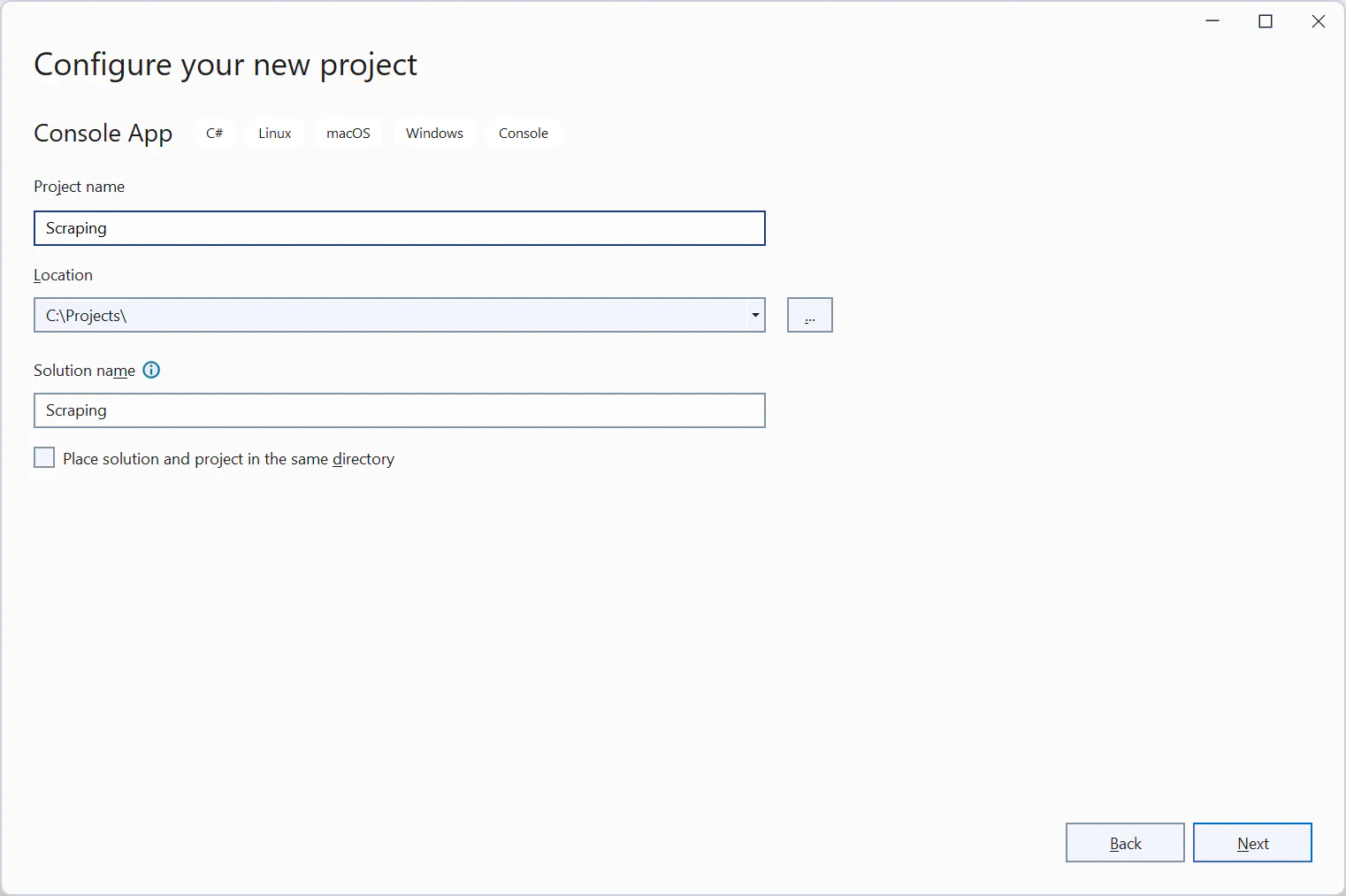Select the text C:\Projects\ in Location

[86, 315]
